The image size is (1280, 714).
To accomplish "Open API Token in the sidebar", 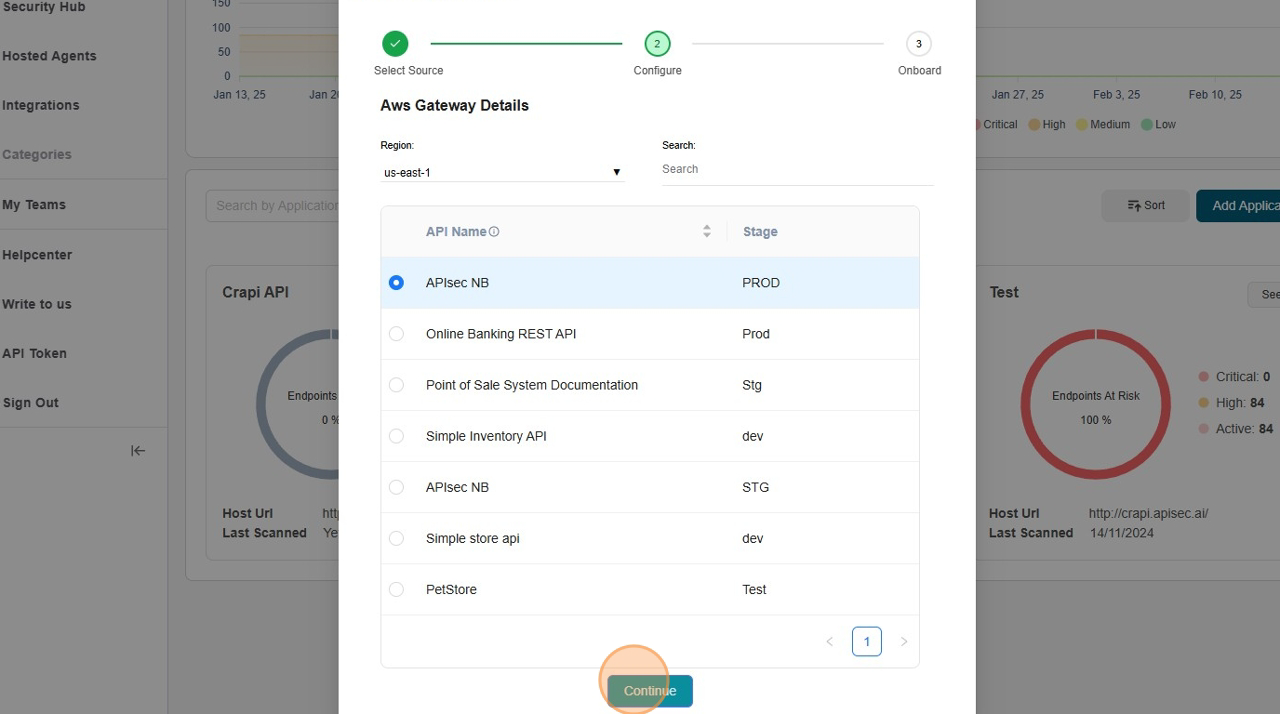I will [34, 353].
